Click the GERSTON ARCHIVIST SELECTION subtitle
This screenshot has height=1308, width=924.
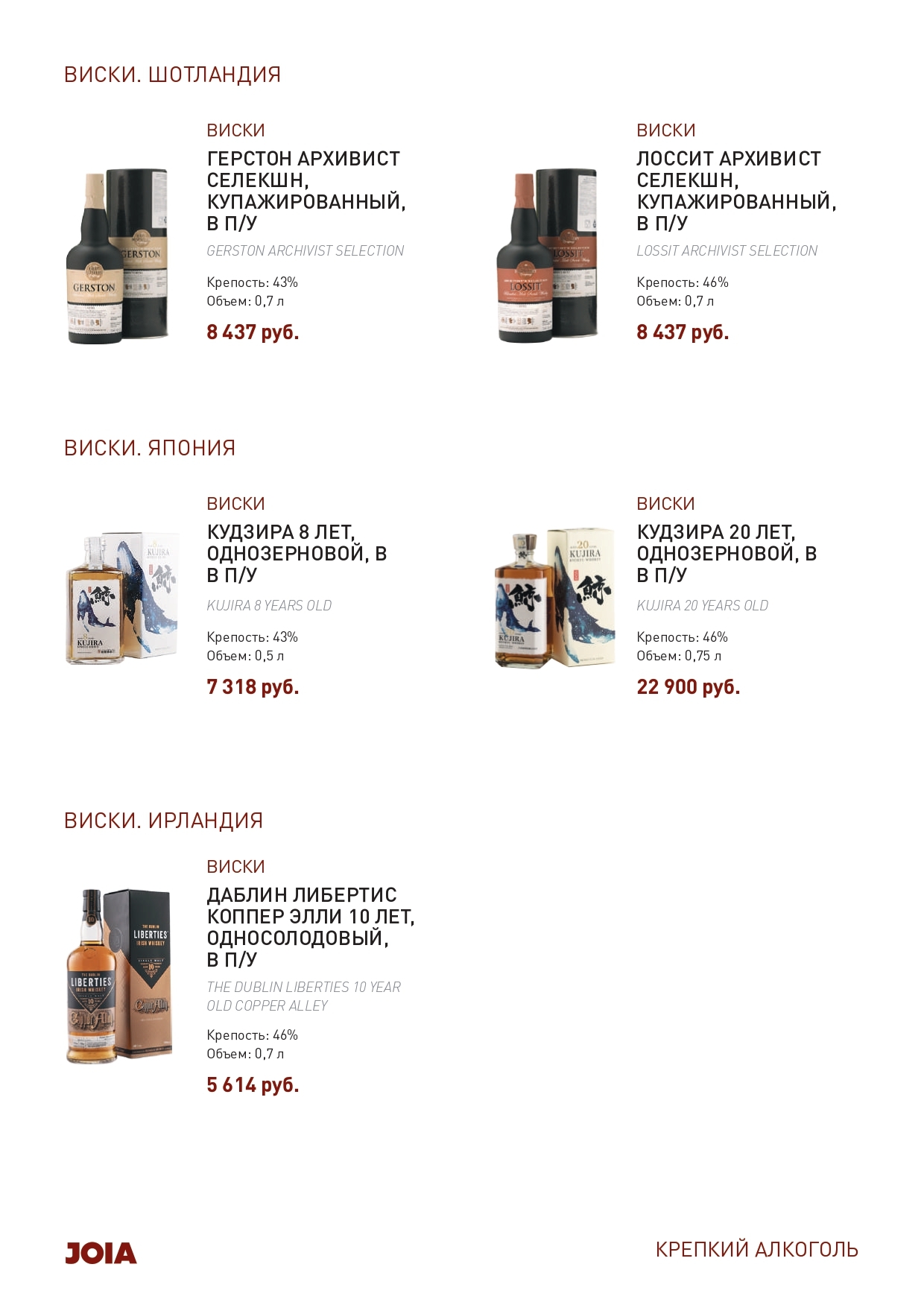pos(306,251)
